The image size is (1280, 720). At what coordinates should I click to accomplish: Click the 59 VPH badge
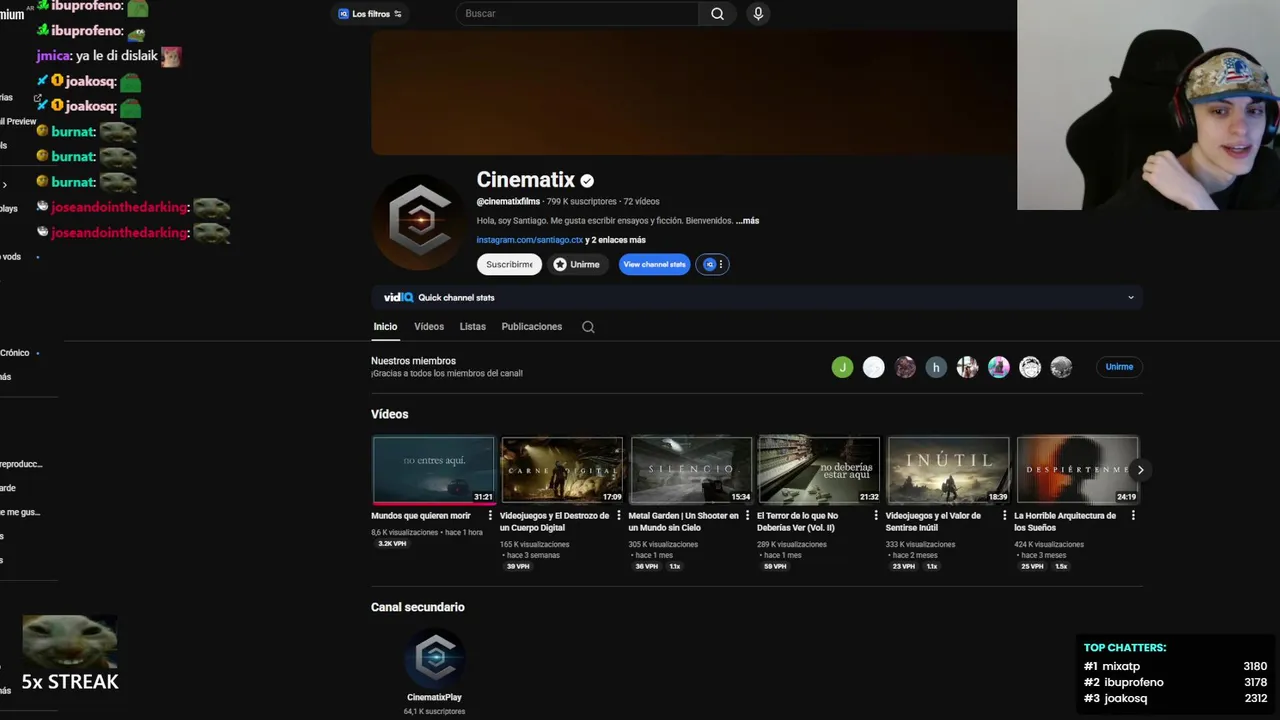point(775,566)
